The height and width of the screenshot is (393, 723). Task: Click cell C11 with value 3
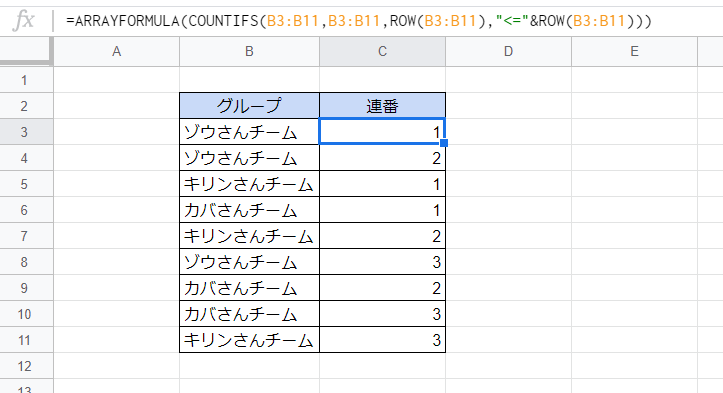pos(382,340)
